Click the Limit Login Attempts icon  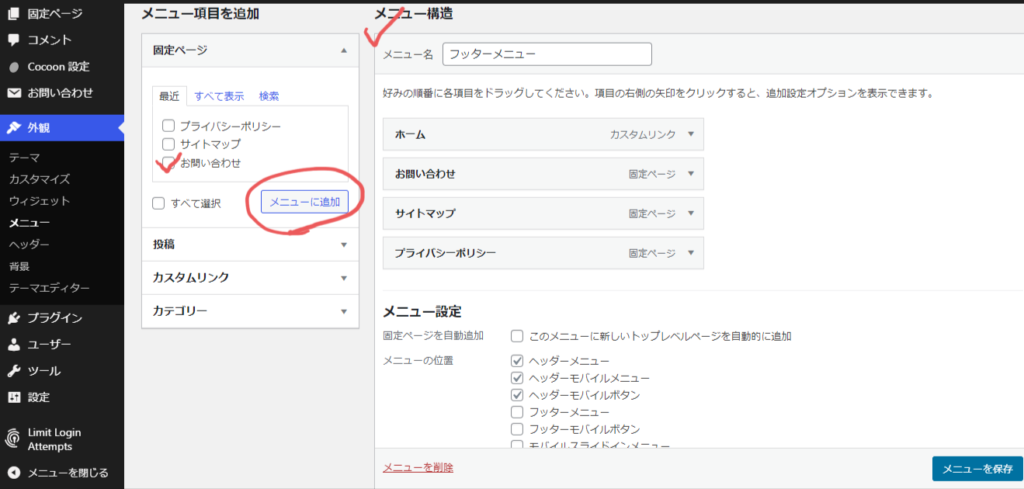(14, 439)
